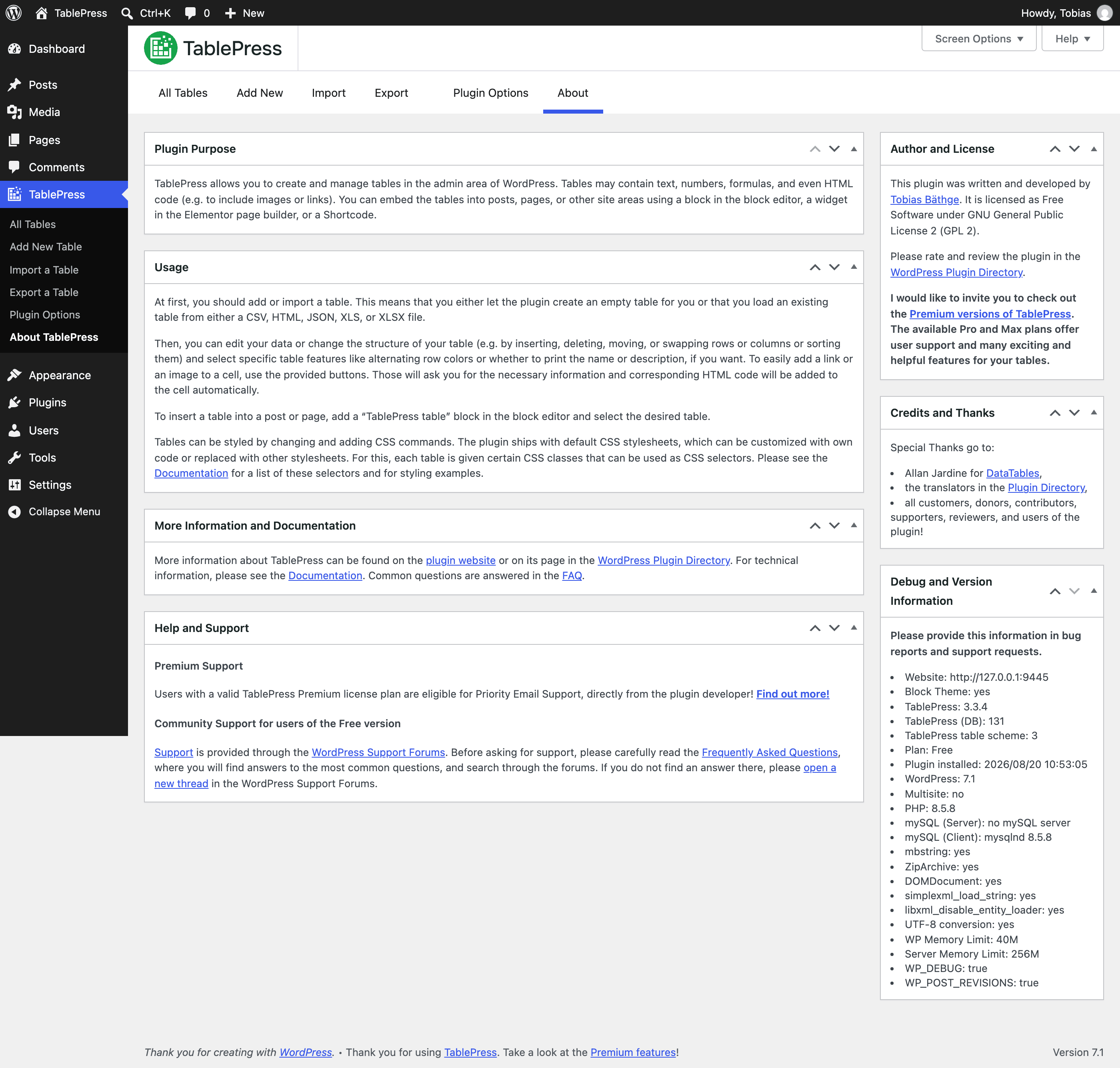The height and width of the screenshot is (1068, 1120).
Task: Collapse the Help and Support panel
Action: [x=854, y=628]
